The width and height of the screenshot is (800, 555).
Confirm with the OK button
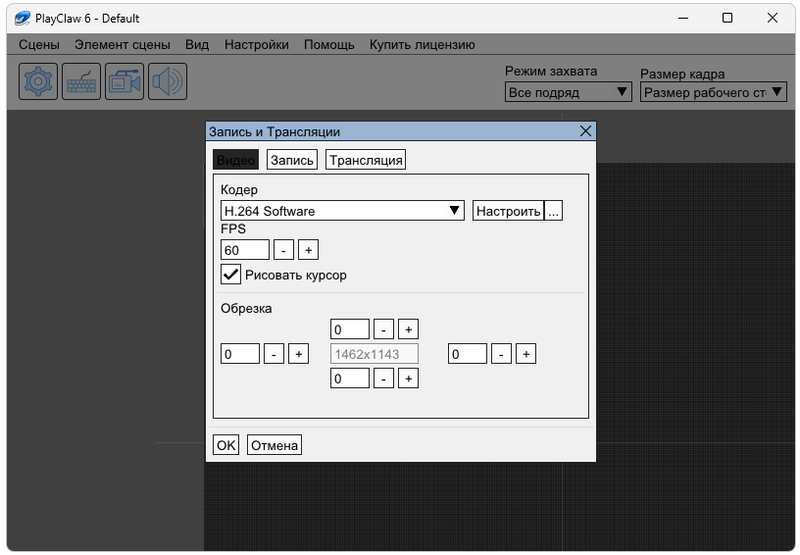[226, 445]
